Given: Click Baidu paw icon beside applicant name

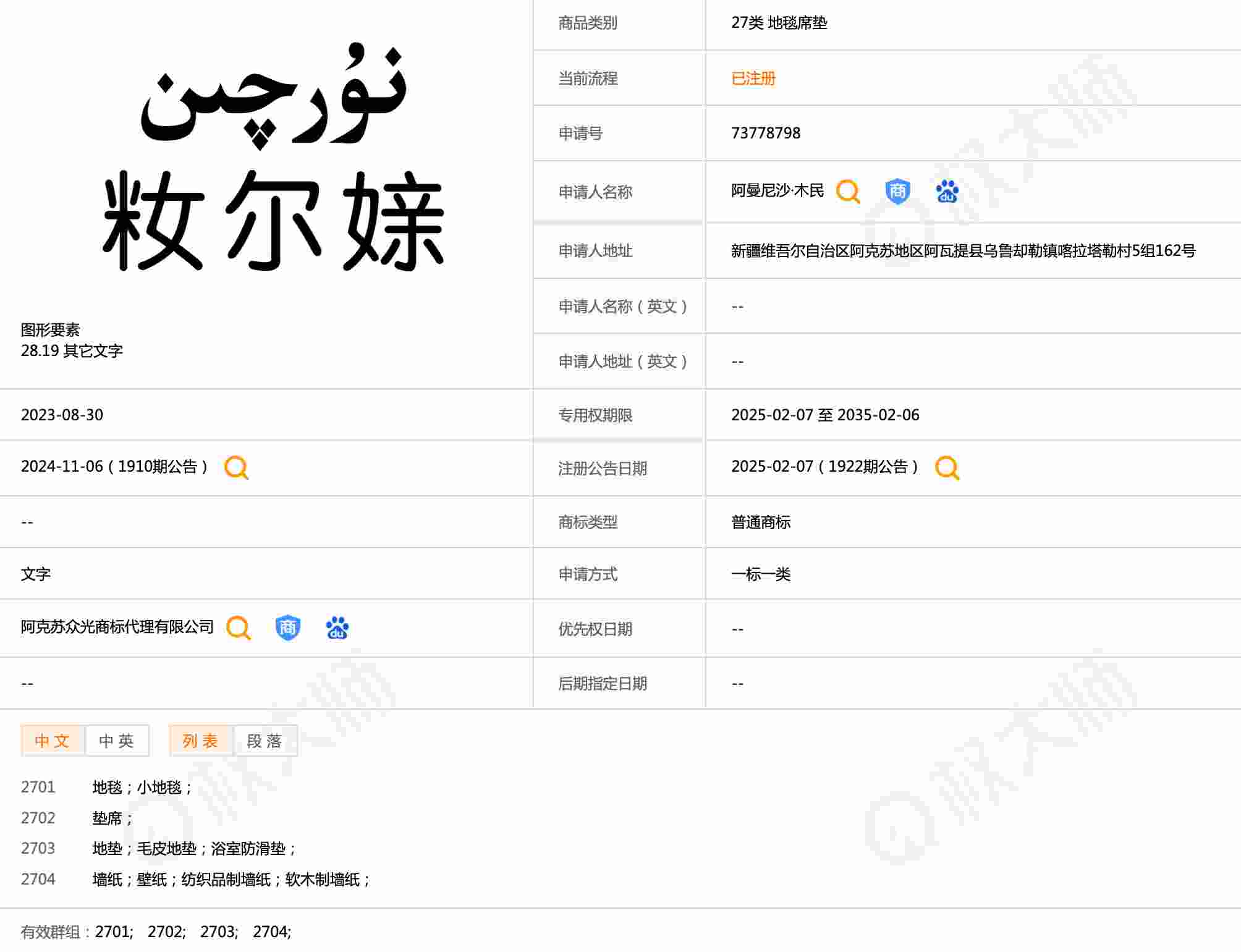Looking at the screenshot, I should (947, 192).
